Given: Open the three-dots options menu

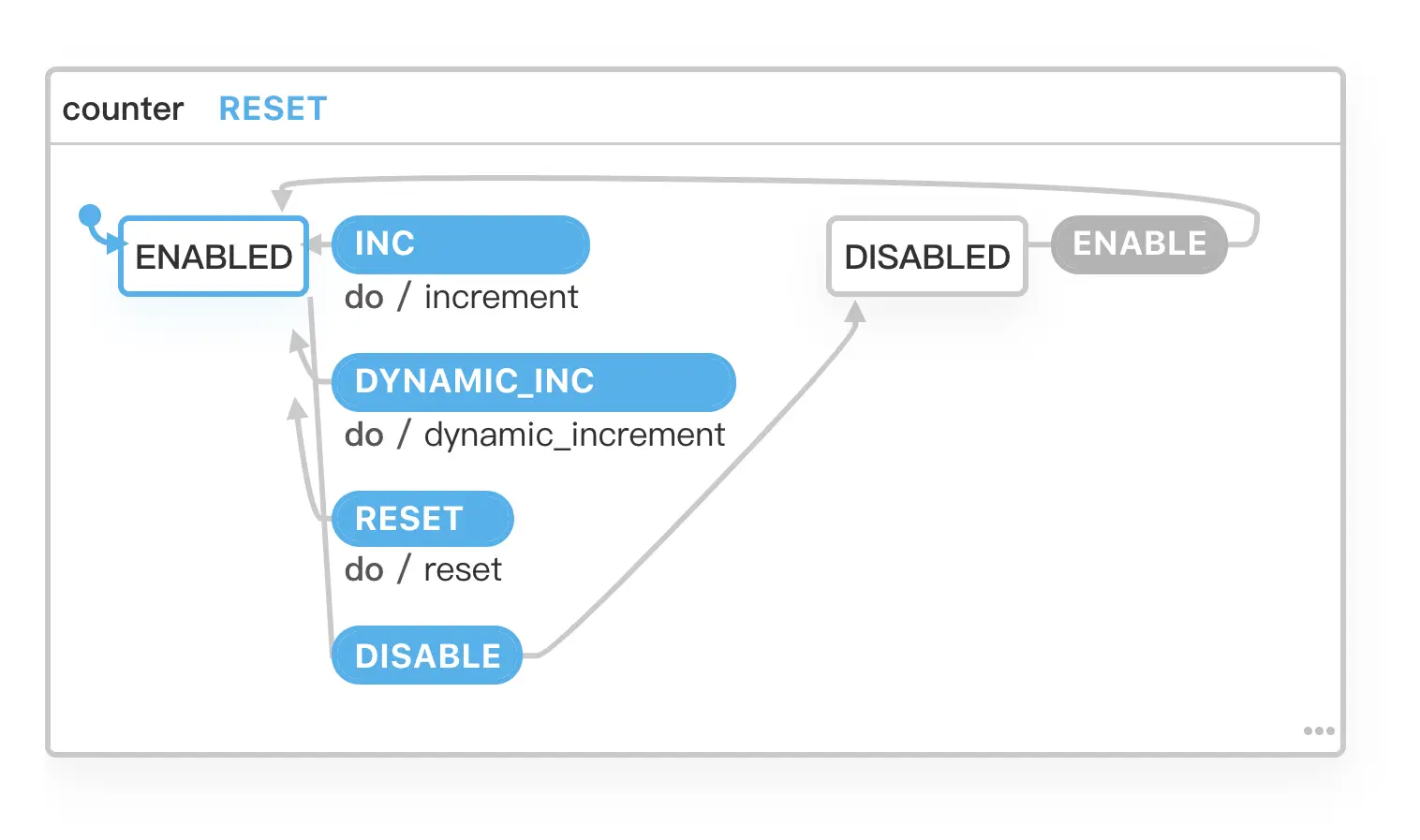Looking at the screenshot, I should tap(1319, 730).
